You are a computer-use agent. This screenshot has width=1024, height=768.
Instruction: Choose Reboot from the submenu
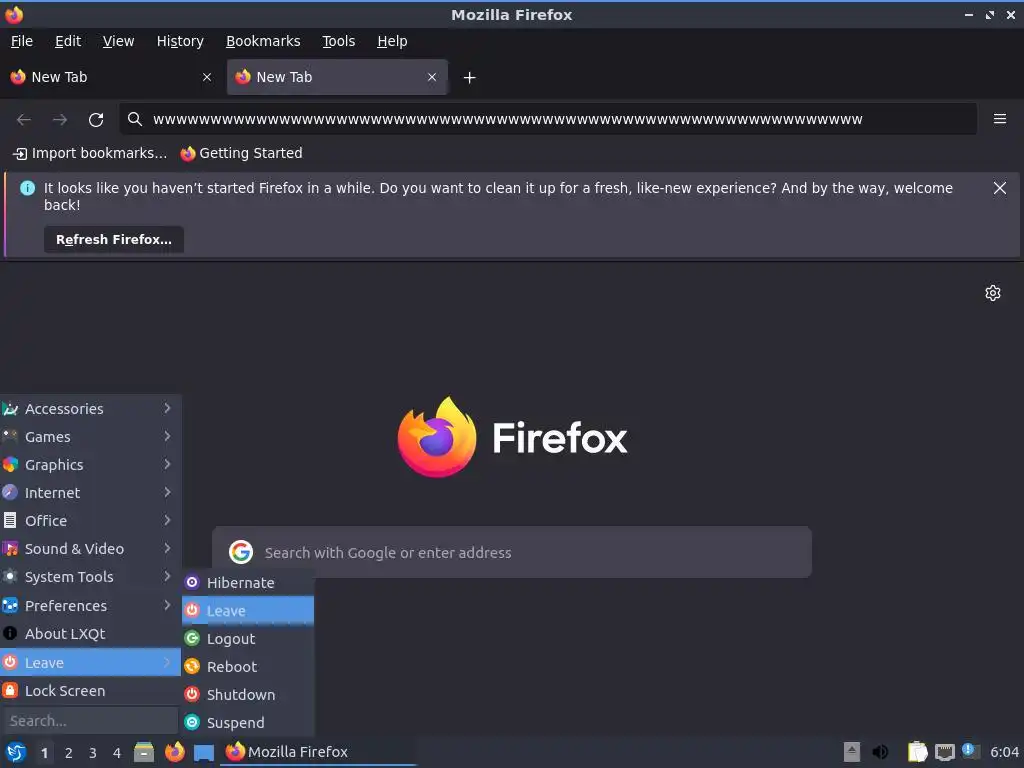click(x=248, y=667)
